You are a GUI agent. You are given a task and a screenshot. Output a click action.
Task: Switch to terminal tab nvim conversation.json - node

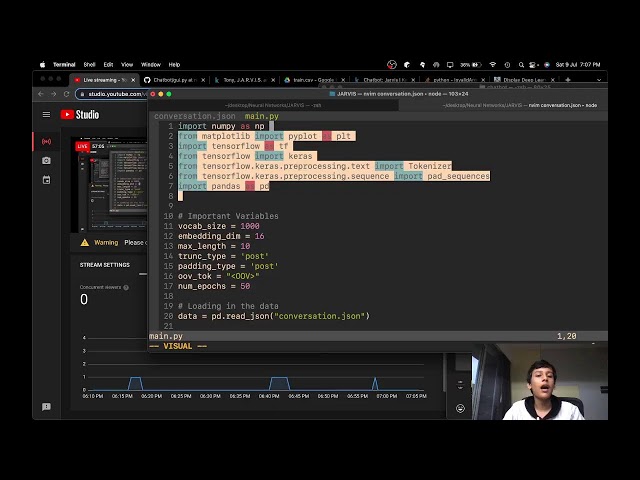[503, 105]
